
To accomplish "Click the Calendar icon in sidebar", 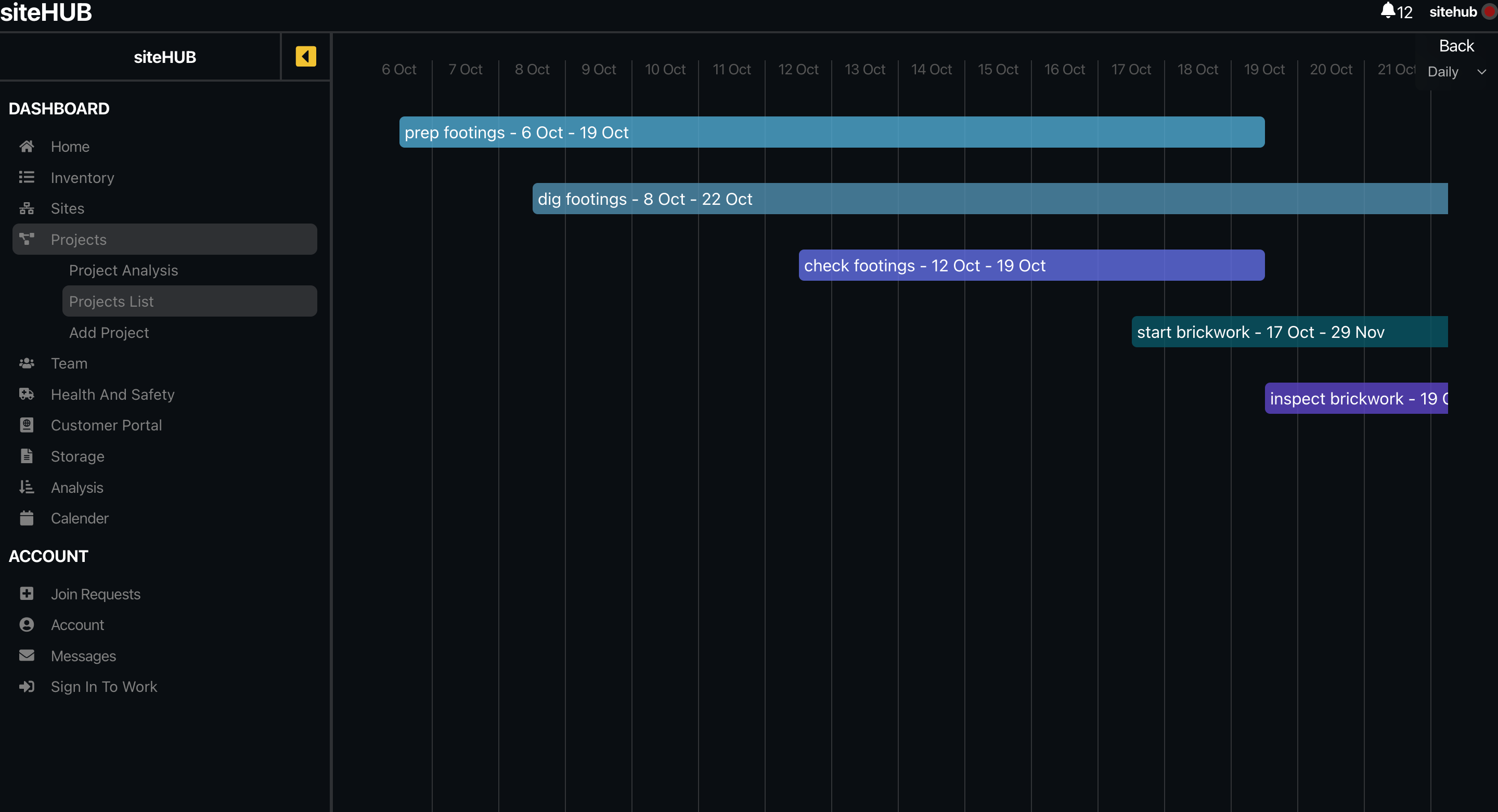I will coord(26,518).
